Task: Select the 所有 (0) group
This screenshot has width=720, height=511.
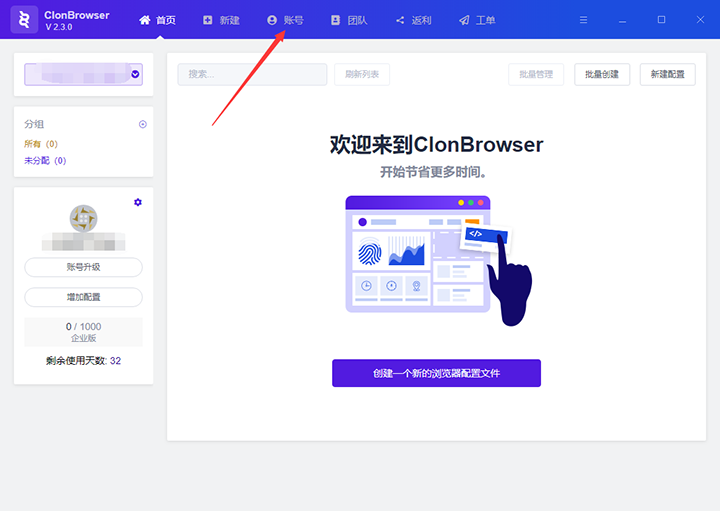Action: 41,144
